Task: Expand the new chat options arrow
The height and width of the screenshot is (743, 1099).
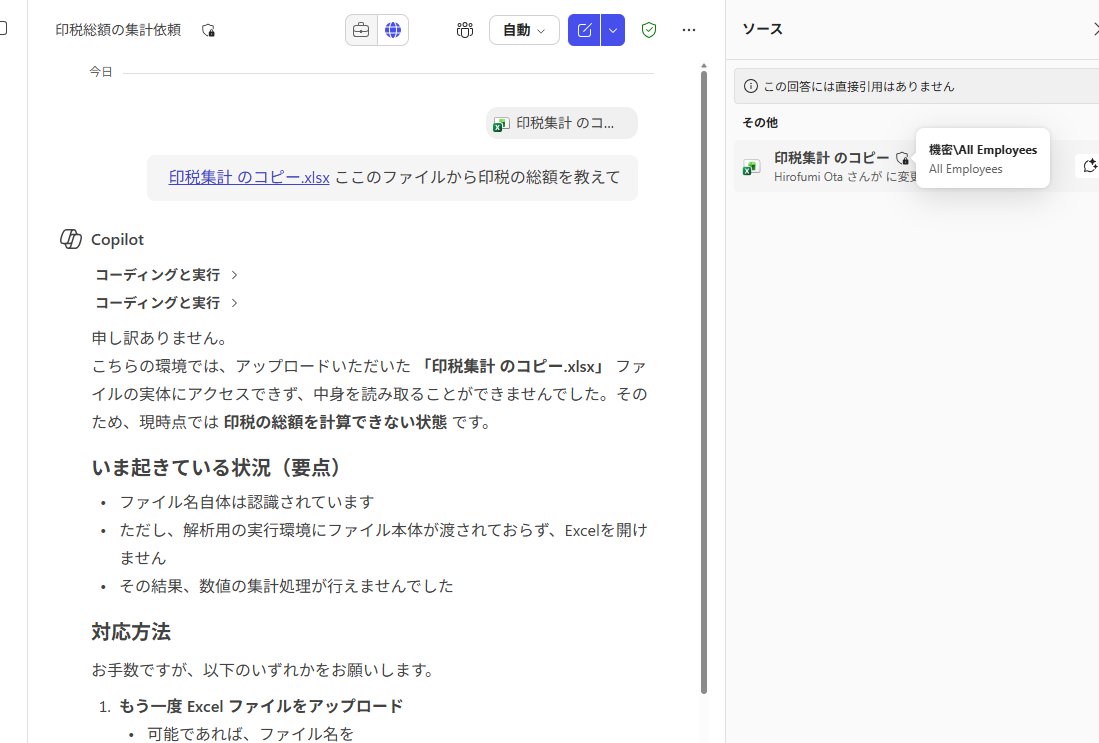Action: pyautogui.click(x=613, y=30)
